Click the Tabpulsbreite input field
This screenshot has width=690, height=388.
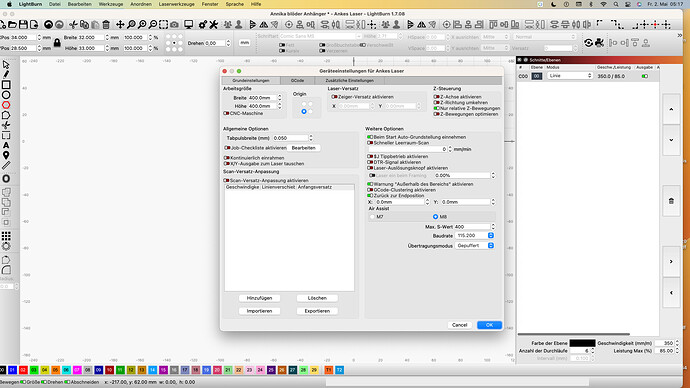(290, 138)
